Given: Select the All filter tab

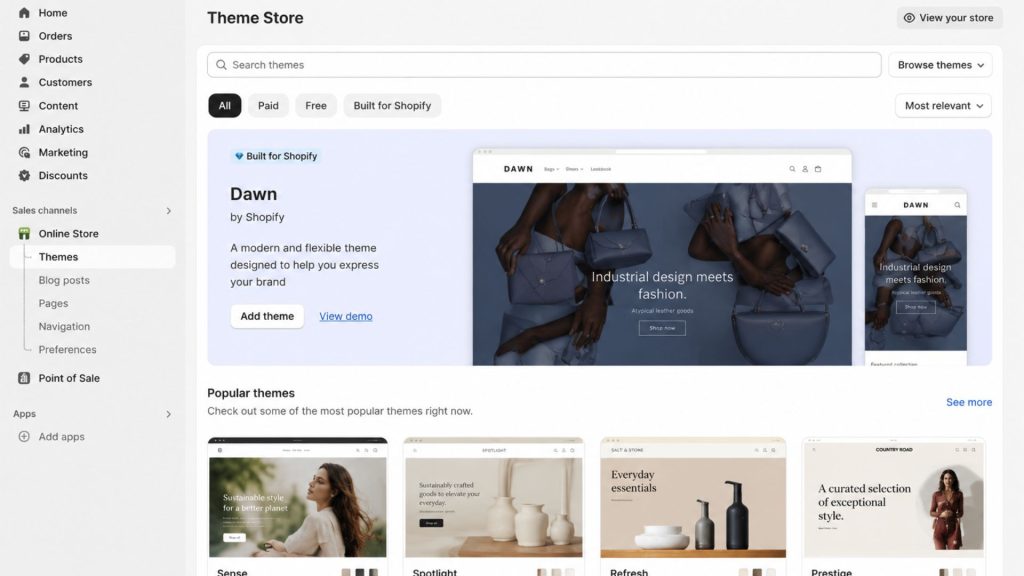Looking at the screenshot, I should 225,106.
